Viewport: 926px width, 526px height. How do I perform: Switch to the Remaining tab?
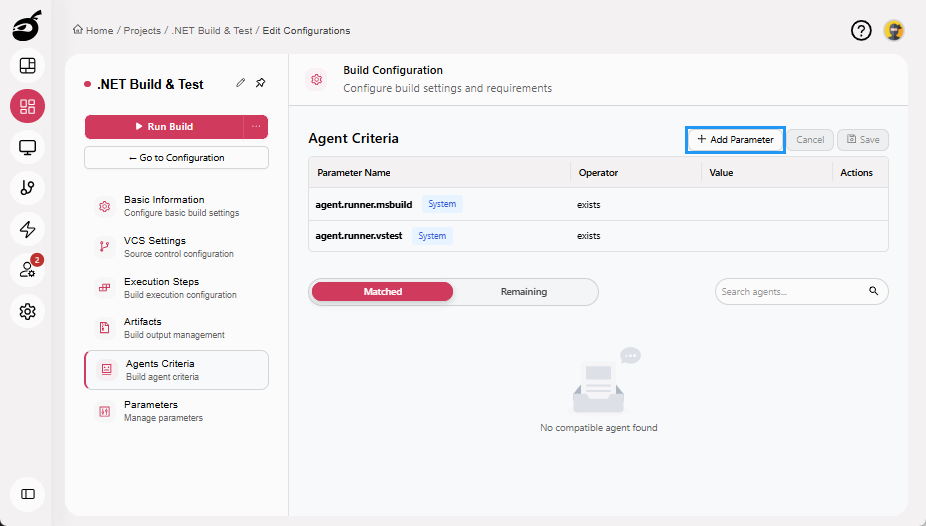pos(524,292)
